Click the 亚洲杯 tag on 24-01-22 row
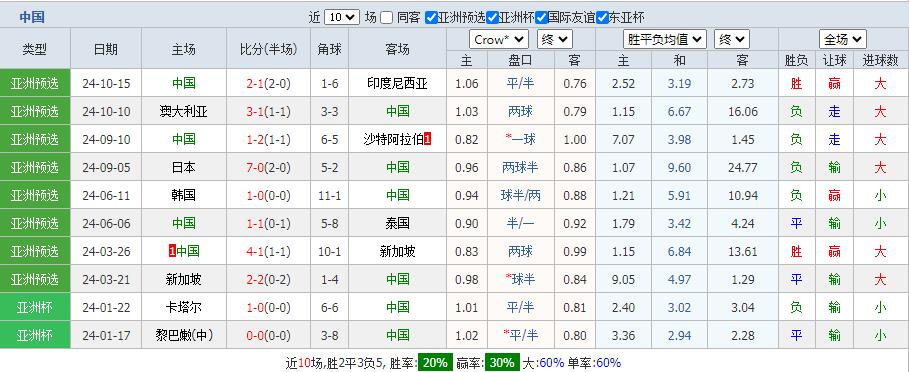This screenshot has height=372, width=909. (35, 307)
